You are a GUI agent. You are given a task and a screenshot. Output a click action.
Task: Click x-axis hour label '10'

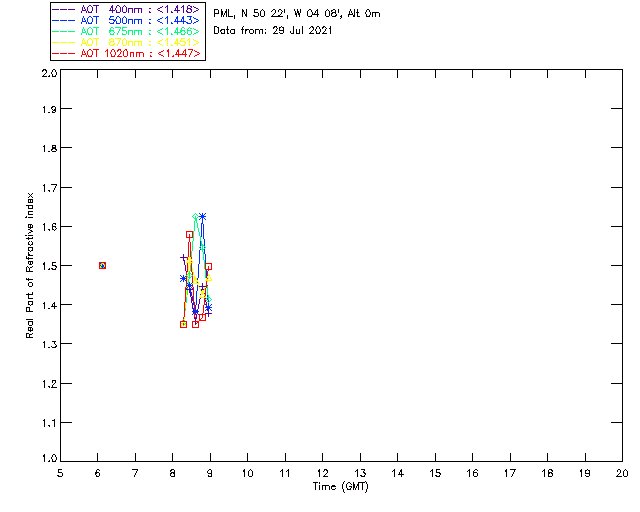tap(247, 473)
